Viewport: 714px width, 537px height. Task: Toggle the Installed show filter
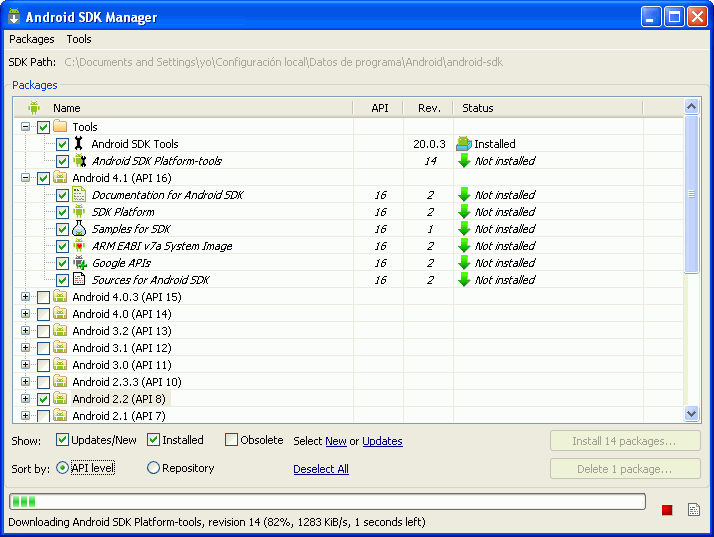pyautogui.click(x=153, y=440)
